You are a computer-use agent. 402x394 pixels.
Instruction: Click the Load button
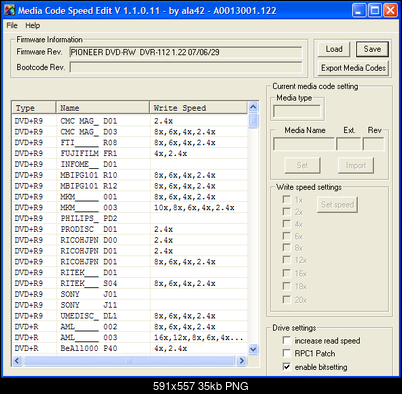[334, 49]
